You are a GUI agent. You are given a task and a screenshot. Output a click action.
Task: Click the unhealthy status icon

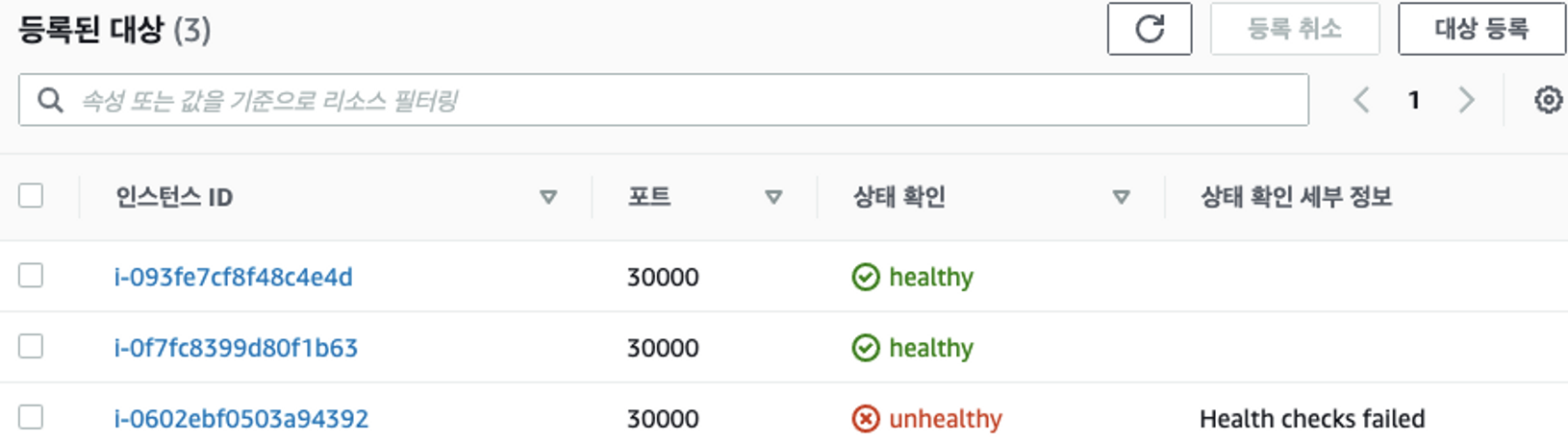pos(866,419)
